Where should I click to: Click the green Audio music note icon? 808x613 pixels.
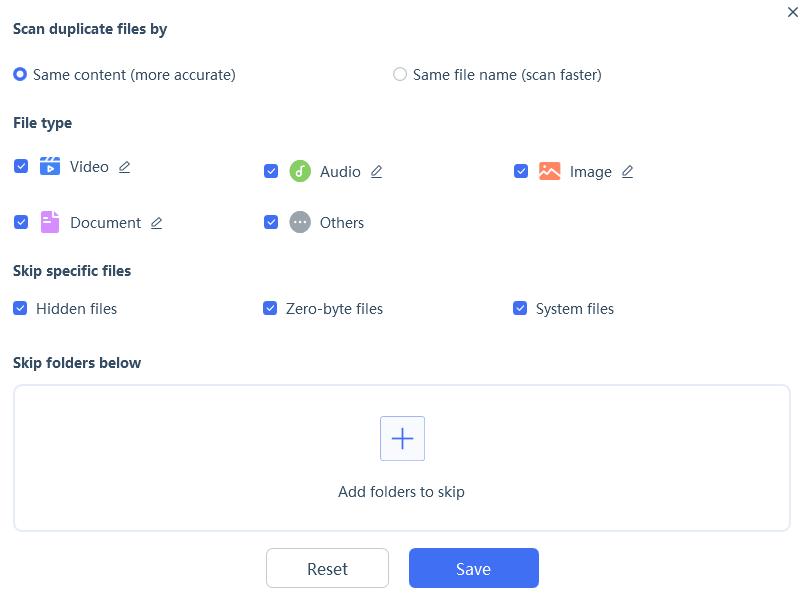point(300,171)
